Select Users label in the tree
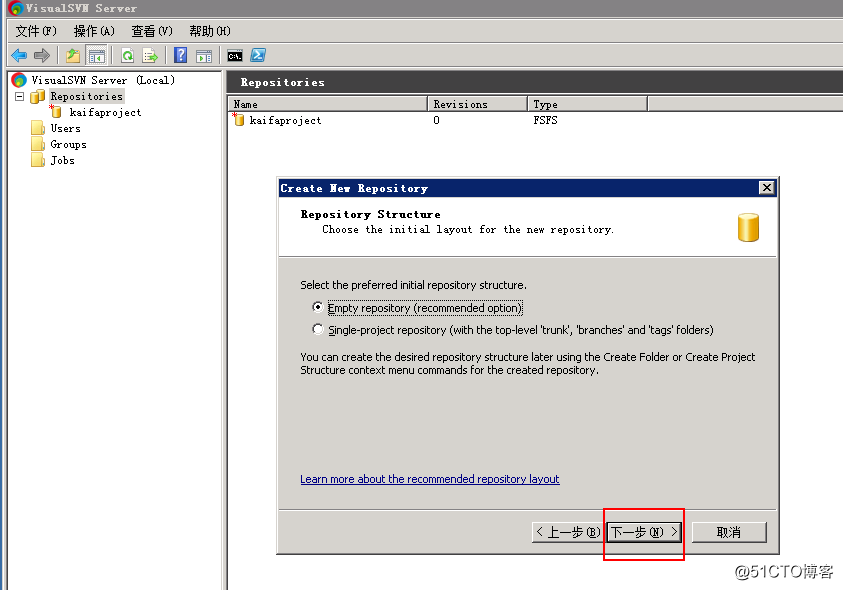The height and width of the screenshot is (590, 843). pos(66,129)
